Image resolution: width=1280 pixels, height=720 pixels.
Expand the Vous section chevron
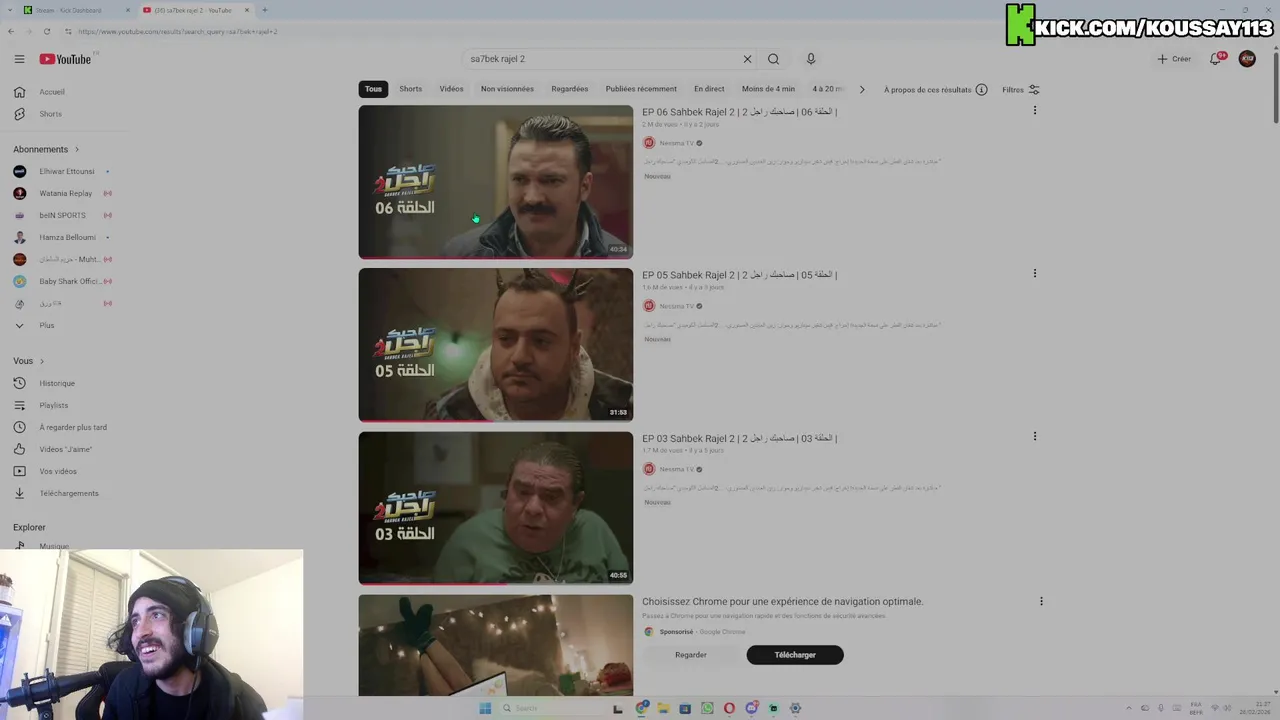(x=42, y=361)
